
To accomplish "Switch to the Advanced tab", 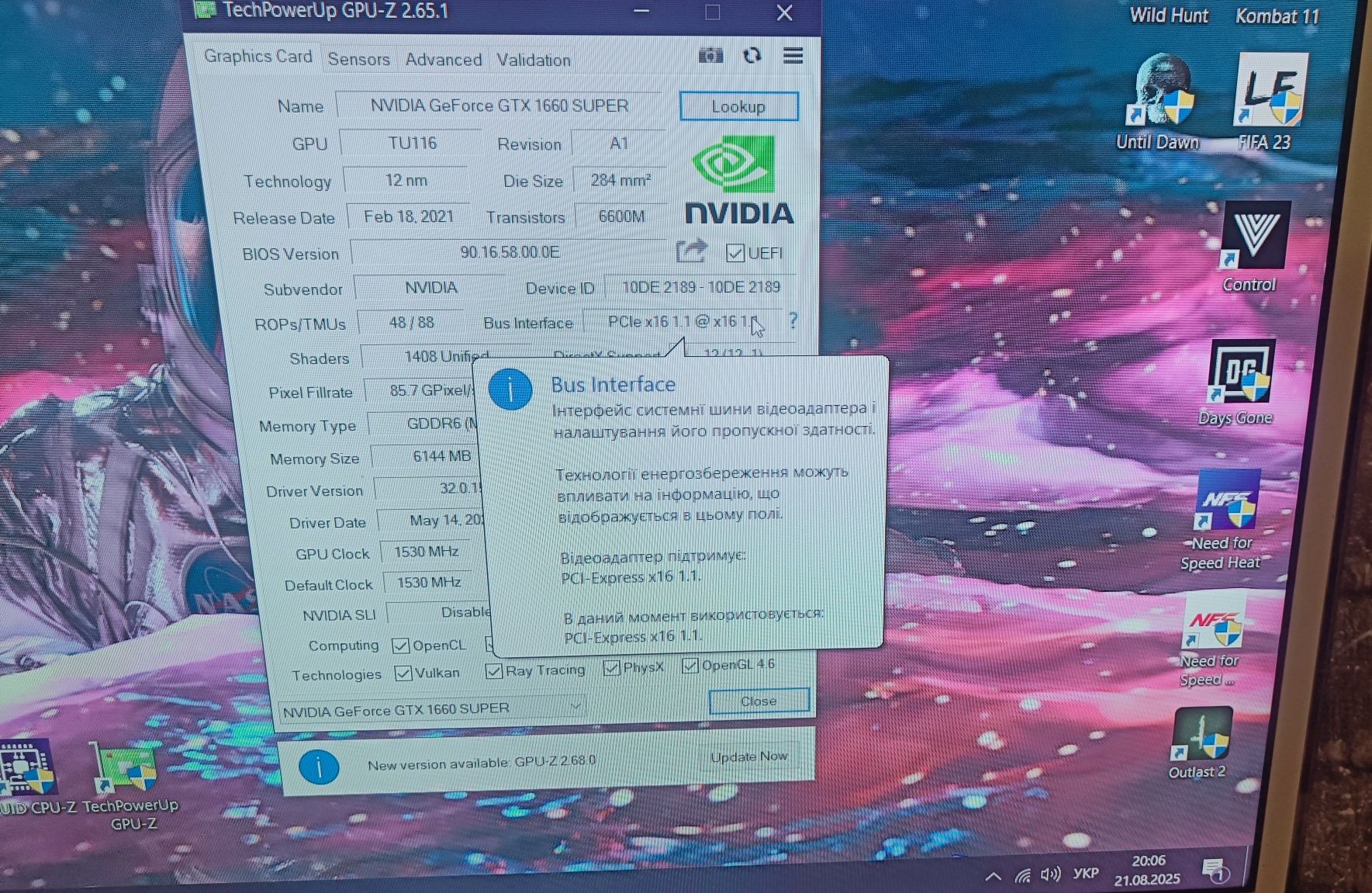I will (443, 60).
